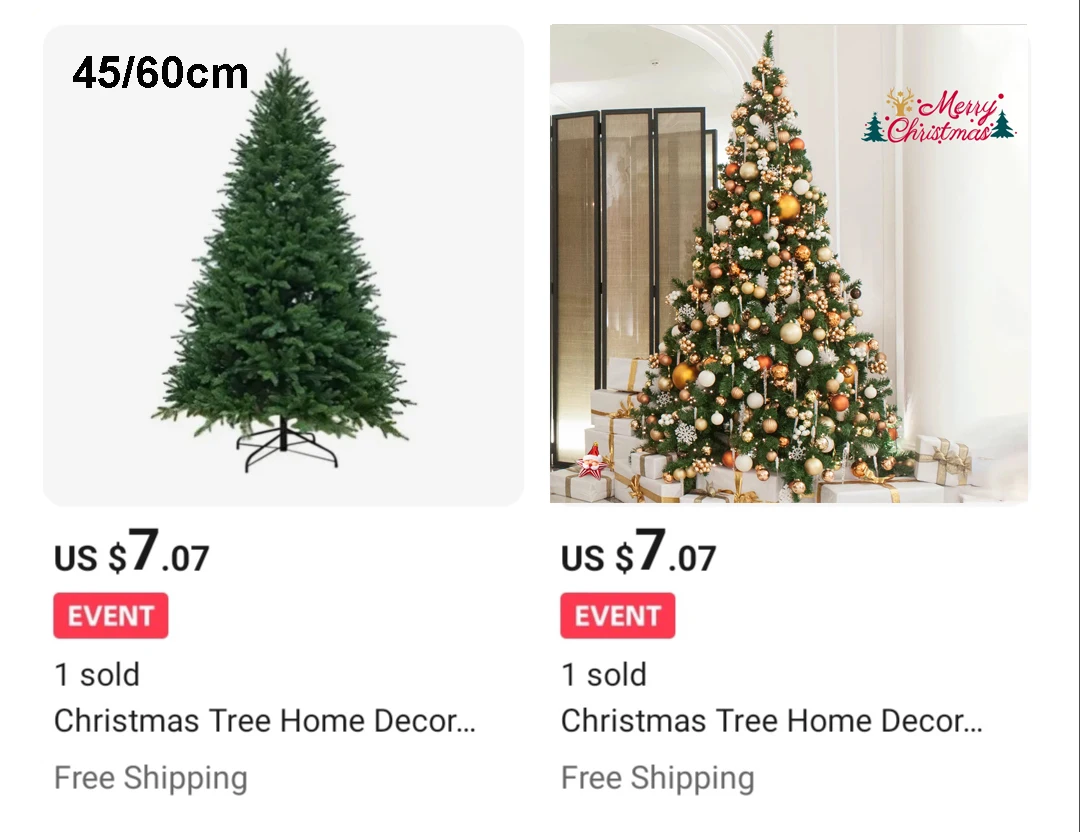
Task: Click the 45/60cm size label on image
Action: [160, 73]
